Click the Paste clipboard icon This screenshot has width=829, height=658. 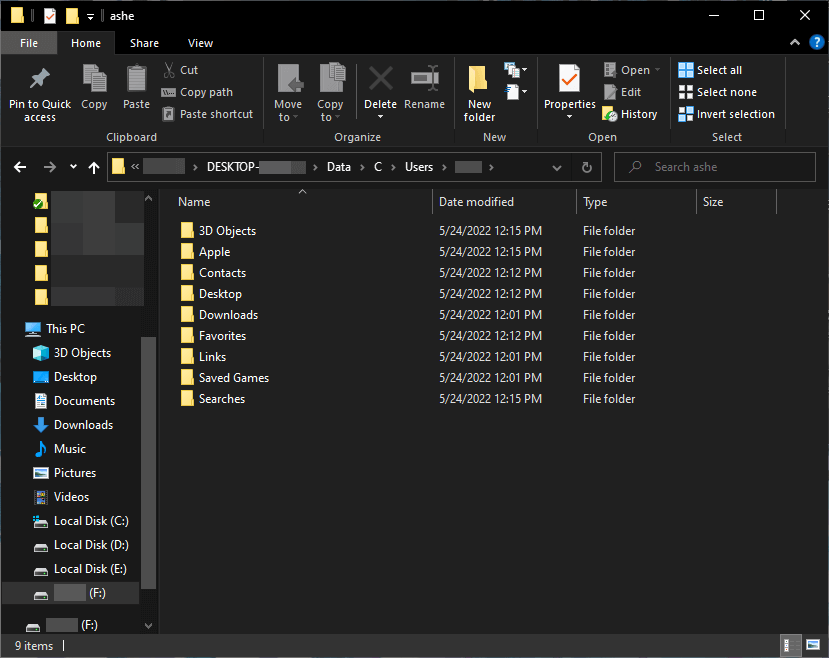tap(136, 80)
